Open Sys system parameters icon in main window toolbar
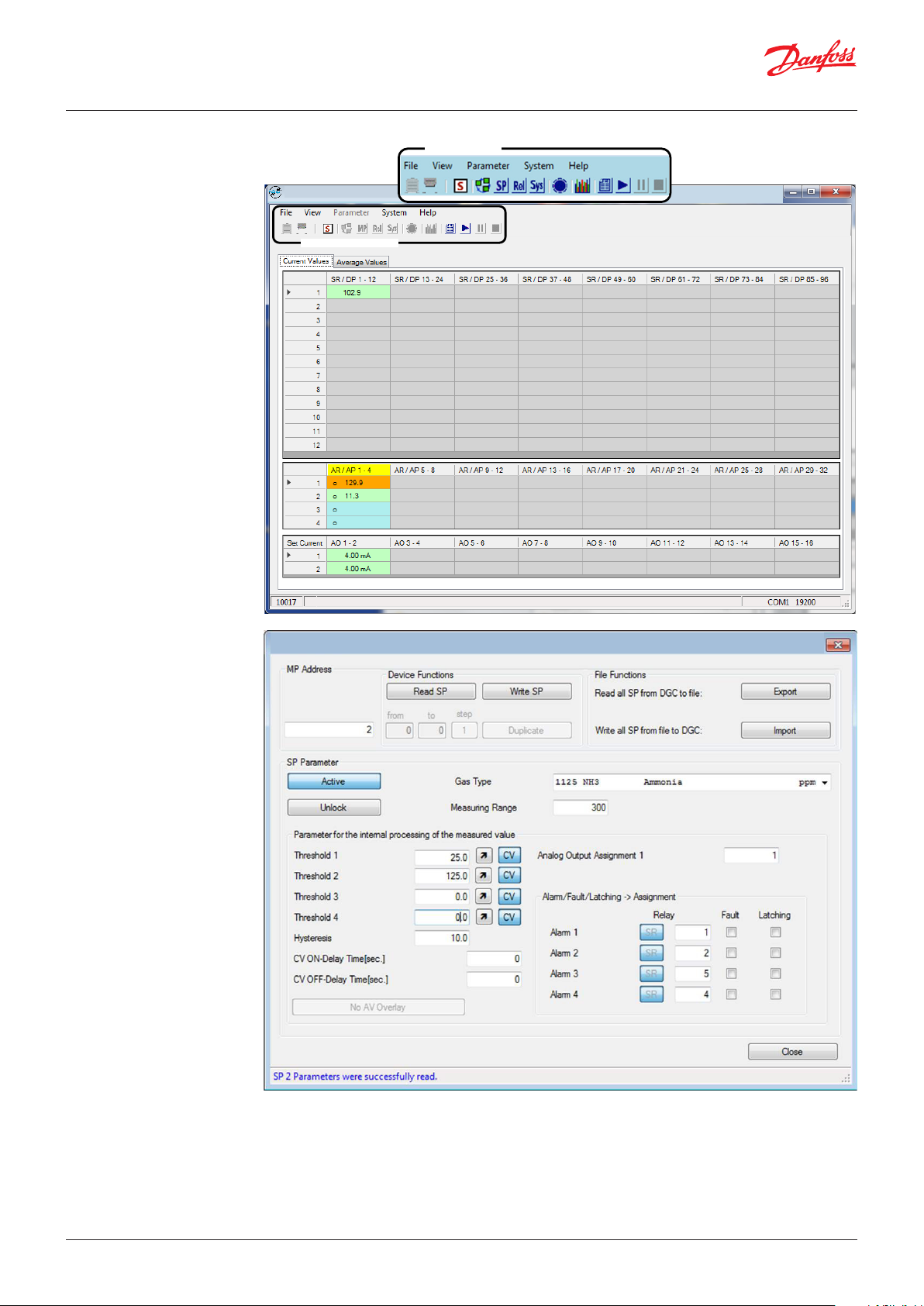 click(392, 229)
